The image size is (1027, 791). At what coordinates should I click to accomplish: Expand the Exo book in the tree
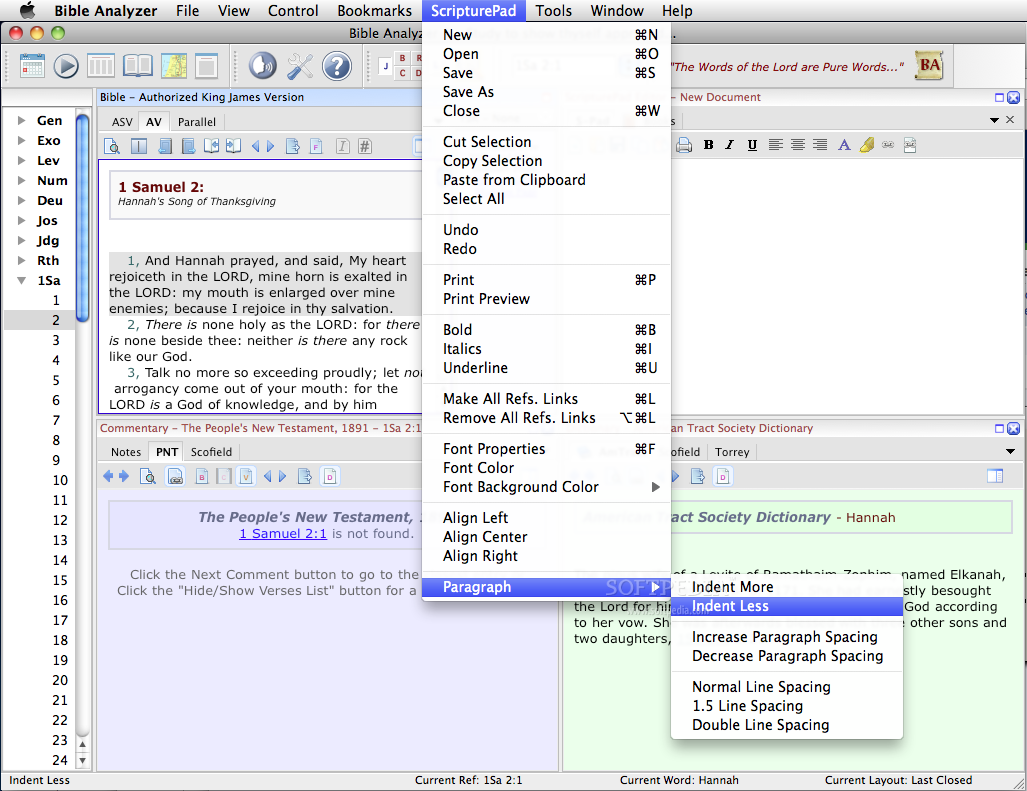[x=22, y=140]
